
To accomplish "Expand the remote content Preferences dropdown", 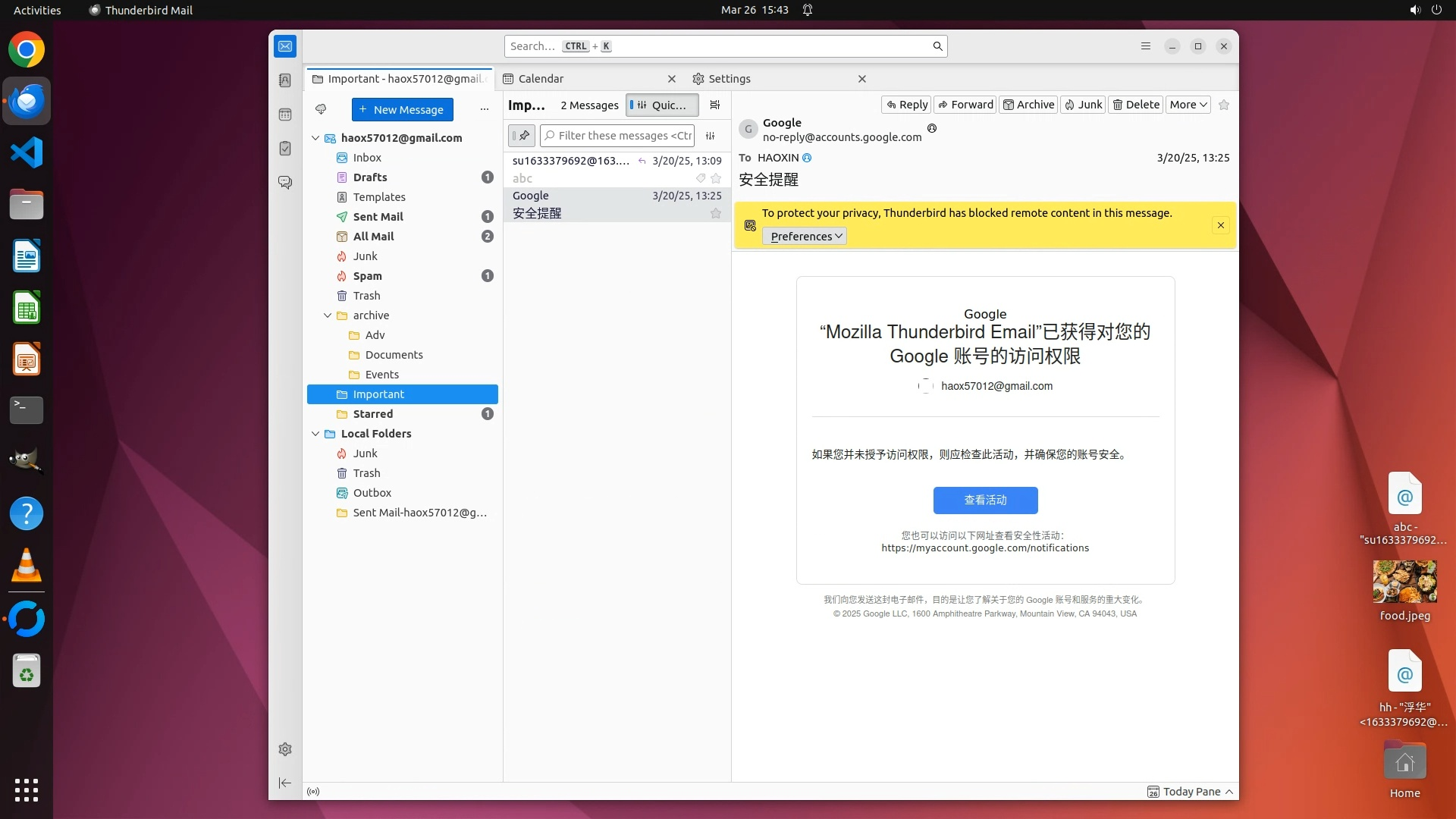I will pos(805,237).
